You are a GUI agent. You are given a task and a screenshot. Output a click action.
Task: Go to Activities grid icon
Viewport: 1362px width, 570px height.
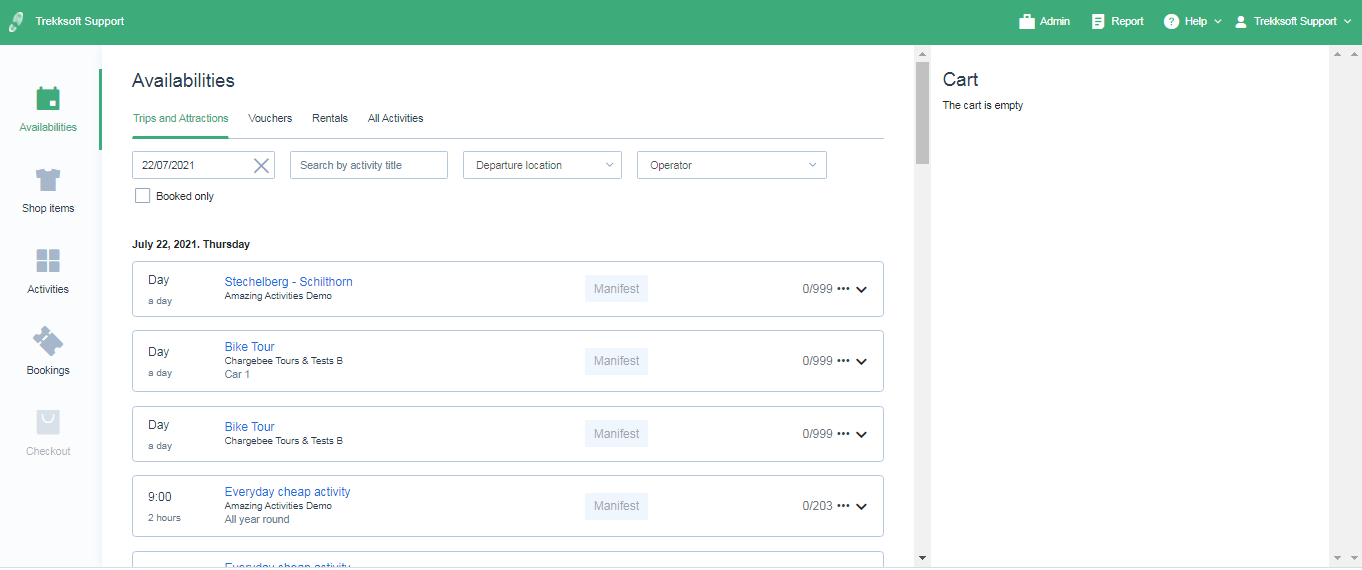point(48,261)
